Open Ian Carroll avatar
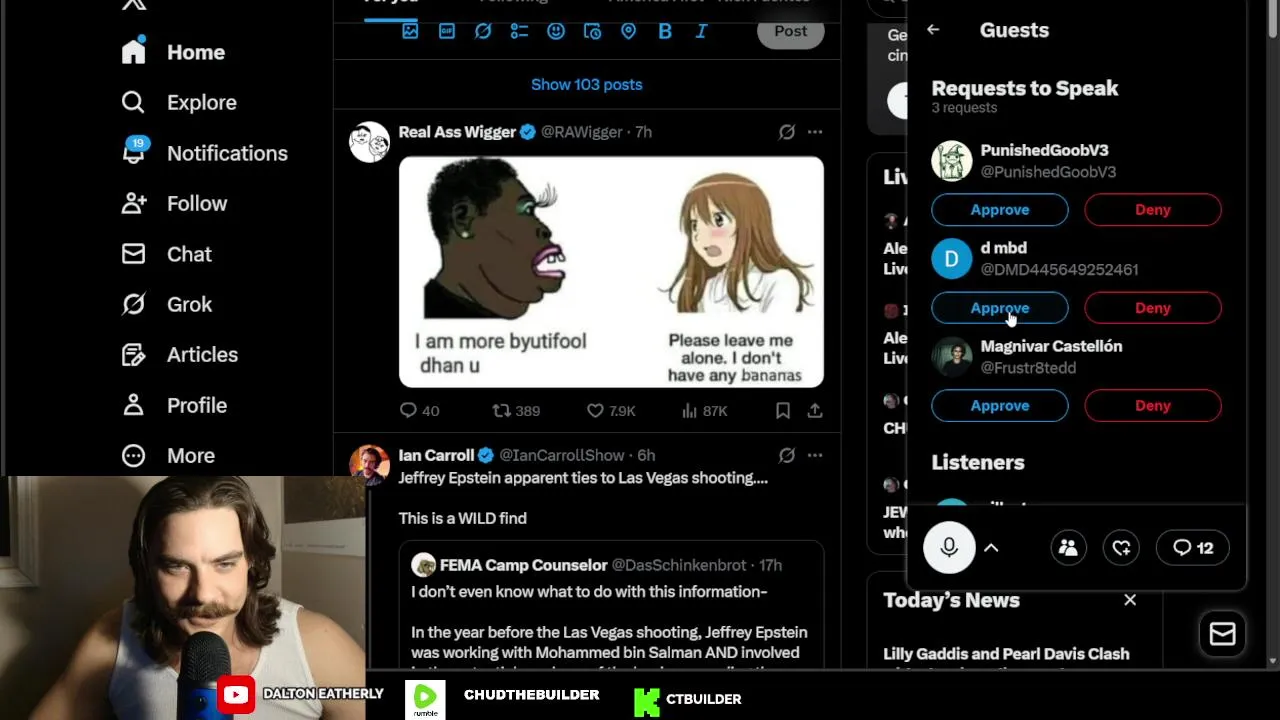Screen dimensions: 1280x720 pyautogui.click(x=369, y=465)
